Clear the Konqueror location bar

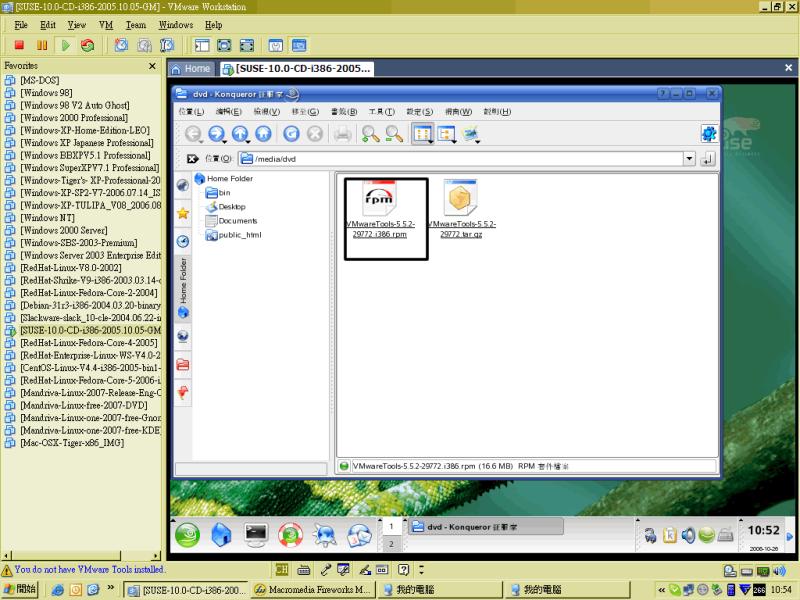click(192, 159)
